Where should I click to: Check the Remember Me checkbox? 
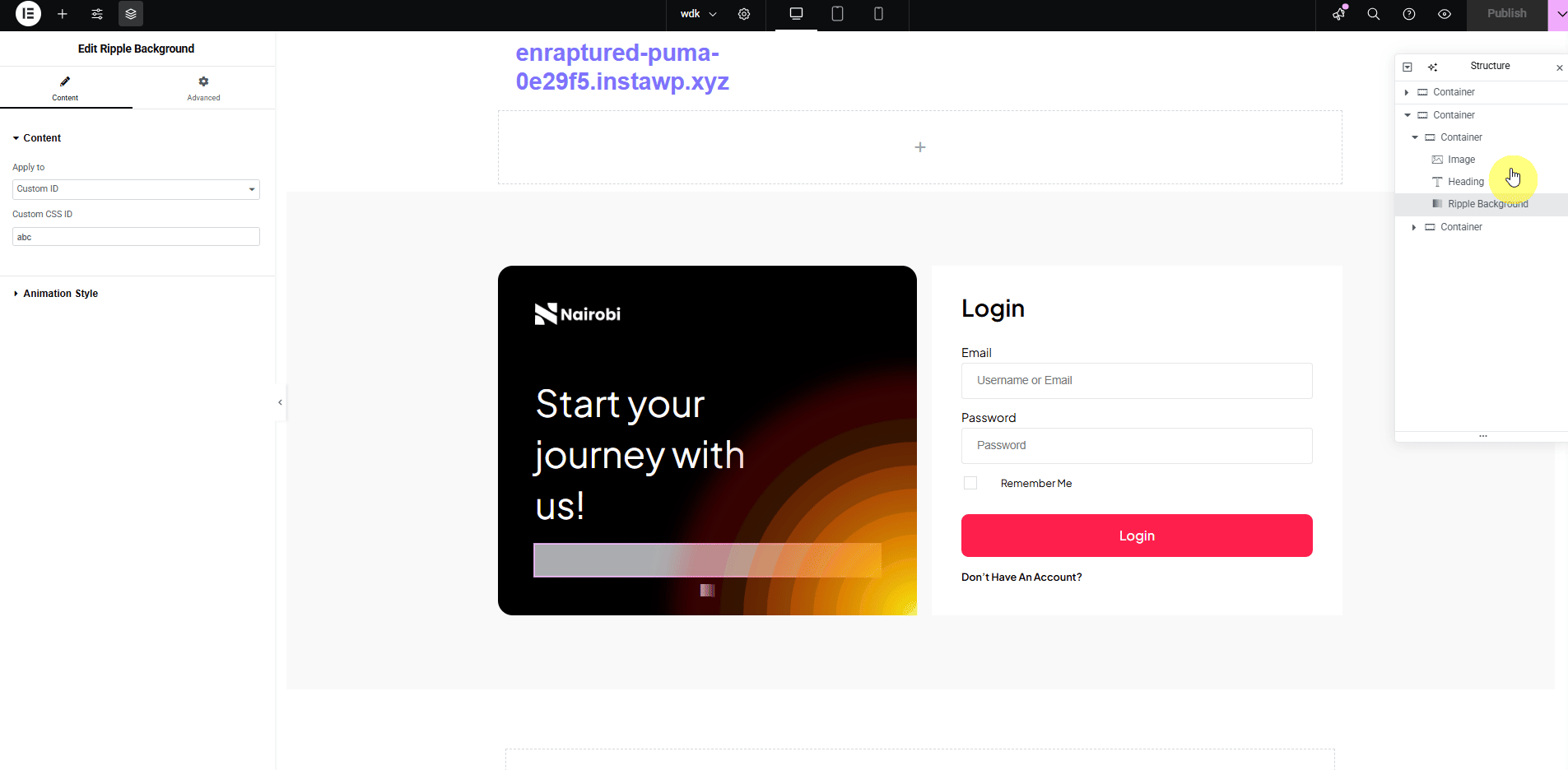[x=970, y=483]
